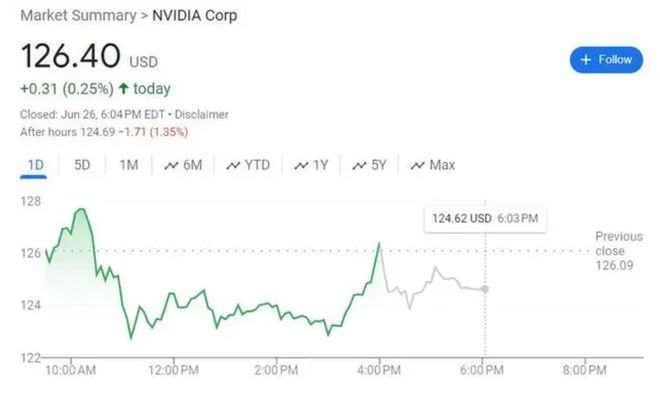The width and height of the screenshot is (660, 410).
Task: Switch to the 5D time range tab
Action: point(82,165)
